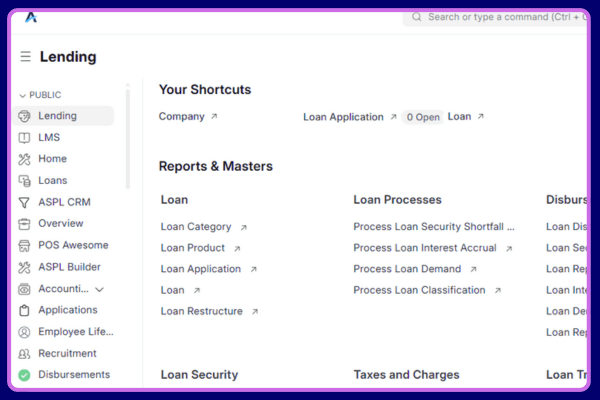Open Process Loan Interest Accrual

point(425,248)
